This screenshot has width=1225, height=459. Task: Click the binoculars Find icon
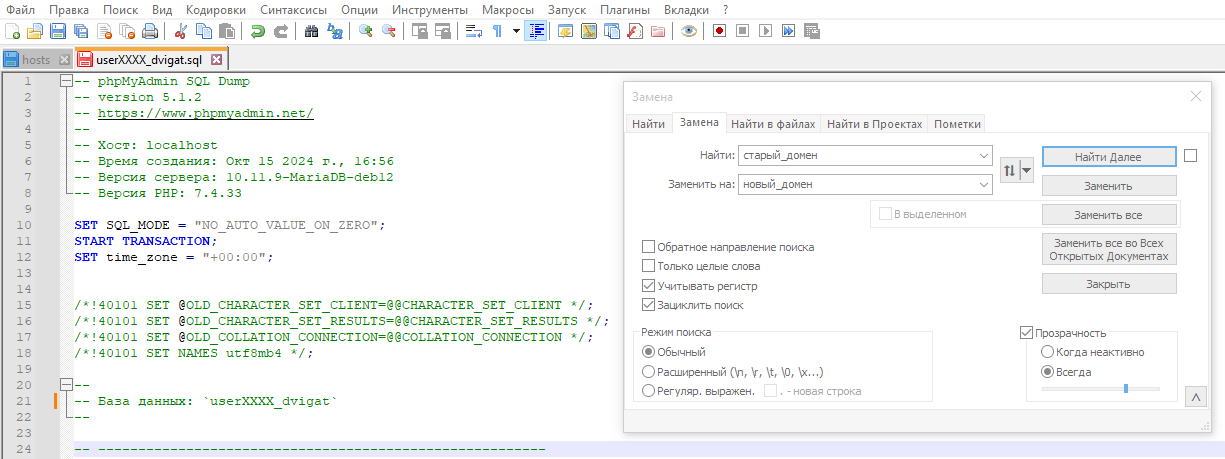coord(311,31)
